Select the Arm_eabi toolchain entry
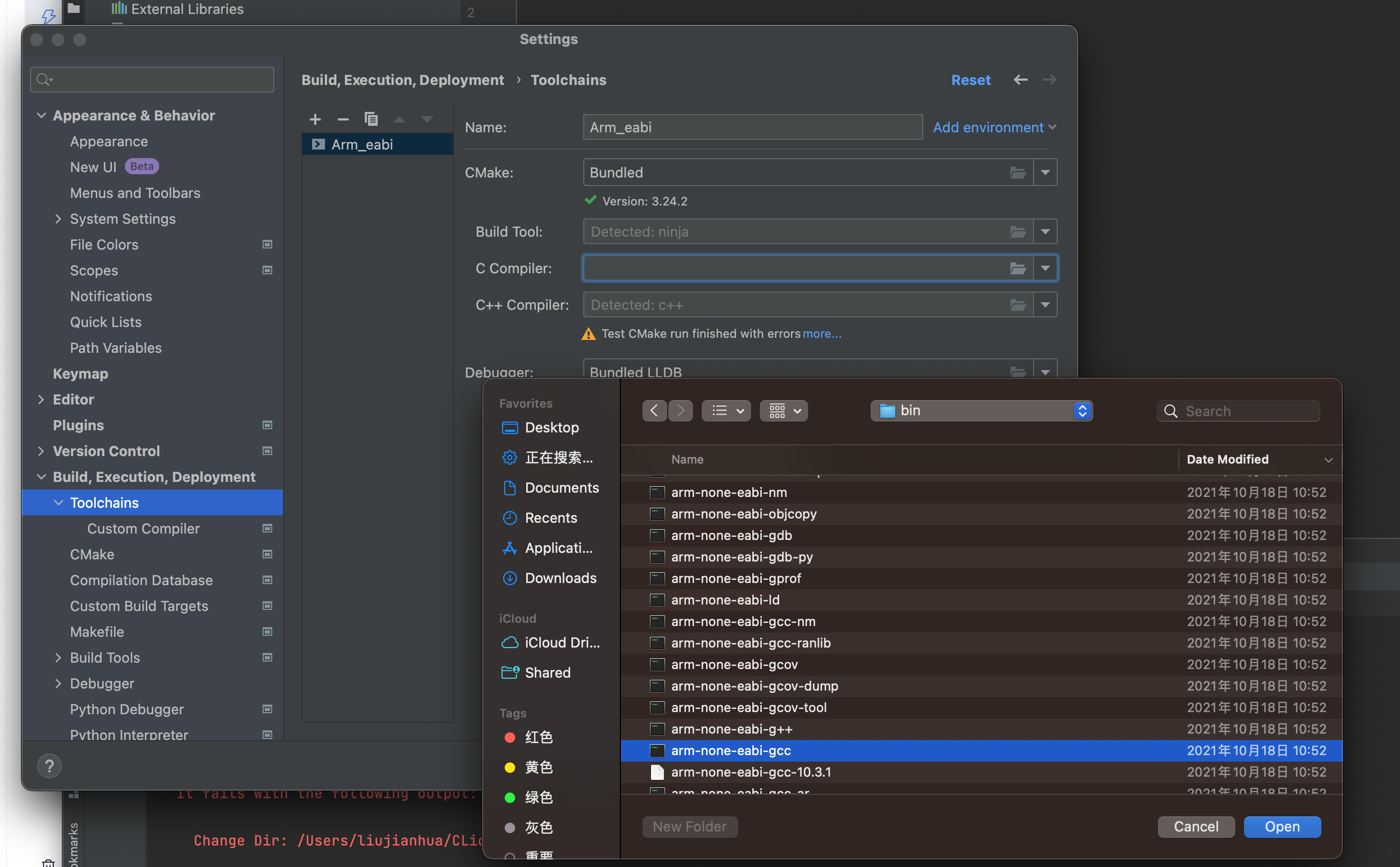The height and width of the screenshot is (867, 1400). pyautogui.click(x=377, y=145)
